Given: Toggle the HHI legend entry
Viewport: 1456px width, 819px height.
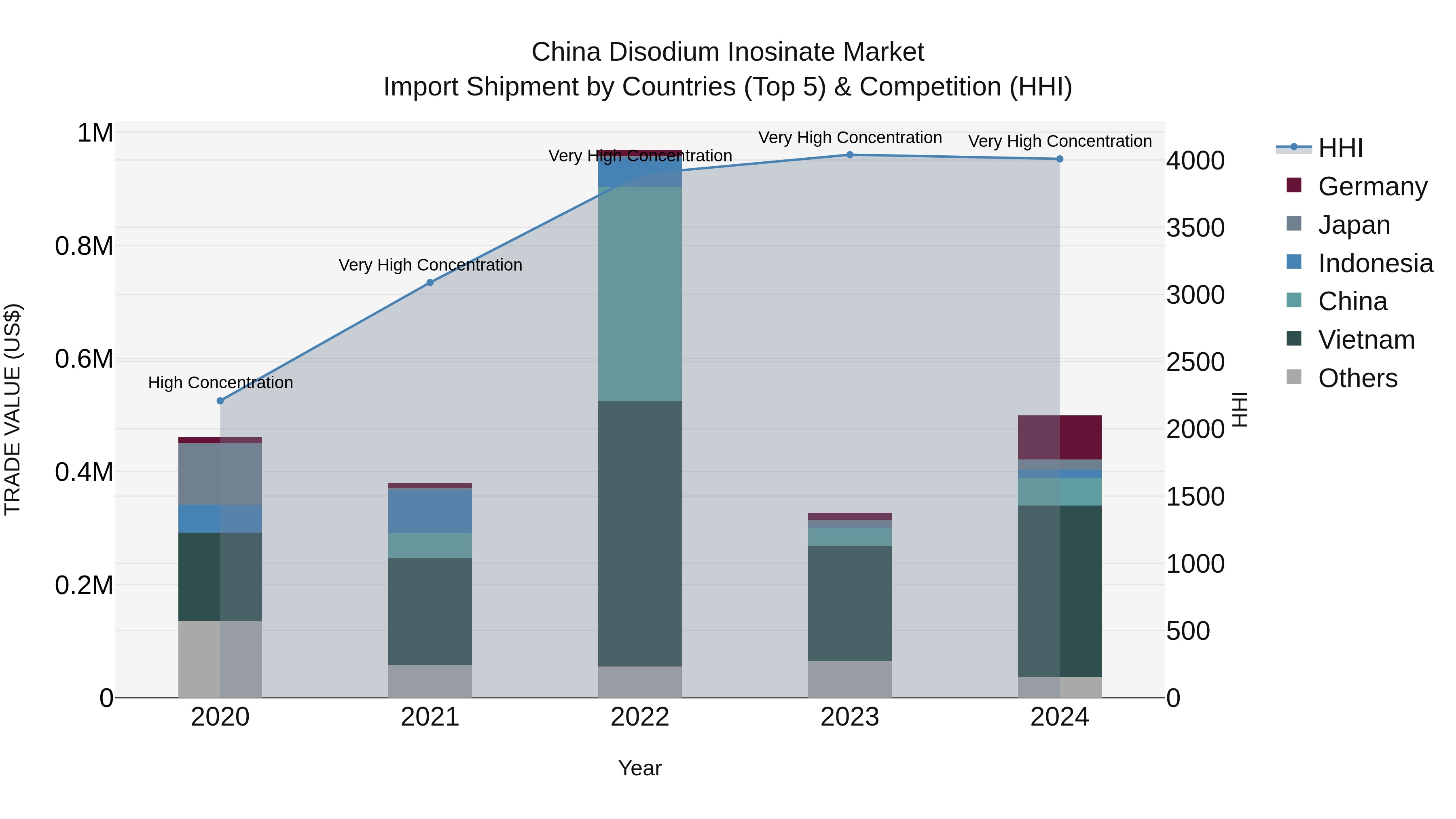Looking at the screenshot, I should coord(1320,148).
